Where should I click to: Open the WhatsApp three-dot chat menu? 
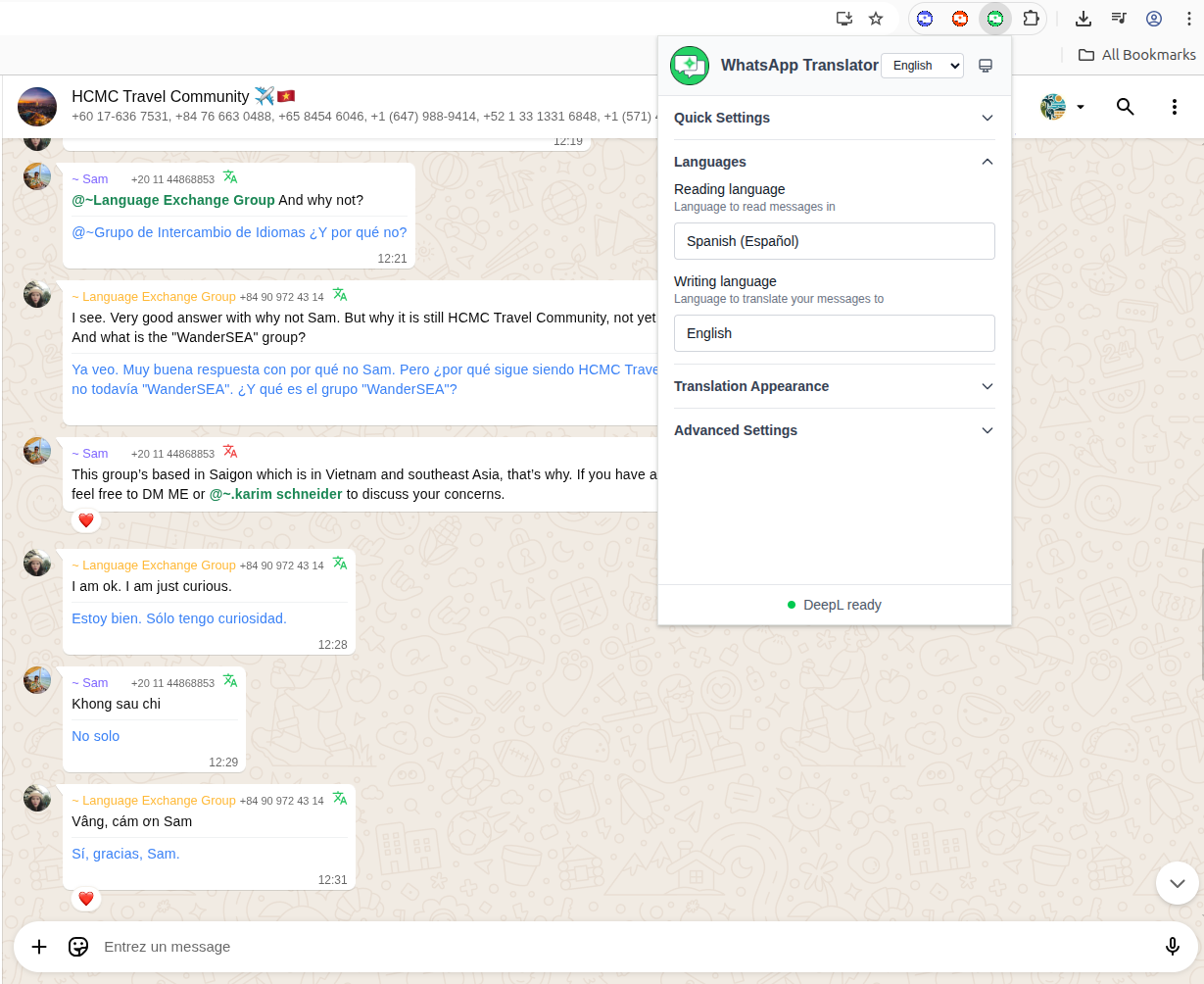pos(1175,108)
